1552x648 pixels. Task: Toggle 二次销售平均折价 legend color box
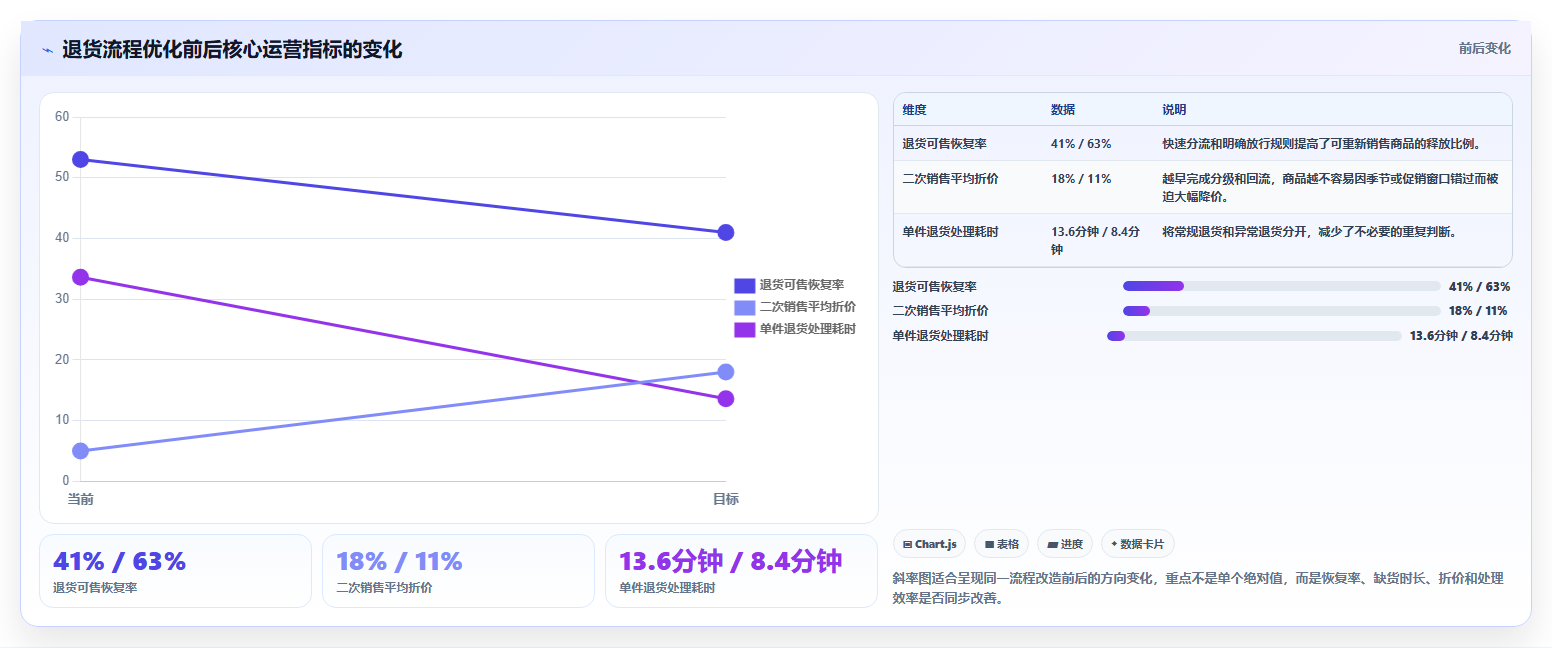[x=745, y=308]
